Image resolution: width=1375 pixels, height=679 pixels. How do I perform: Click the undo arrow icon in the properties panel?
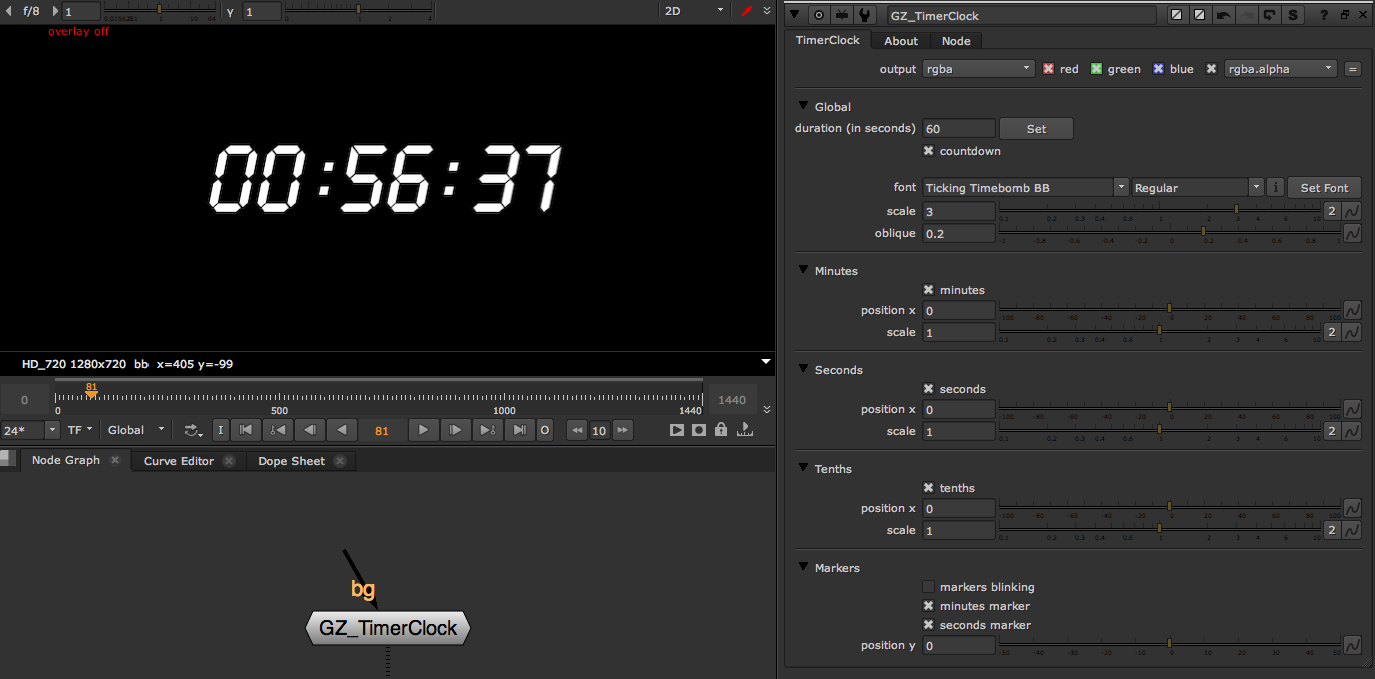coord(1224,14)
